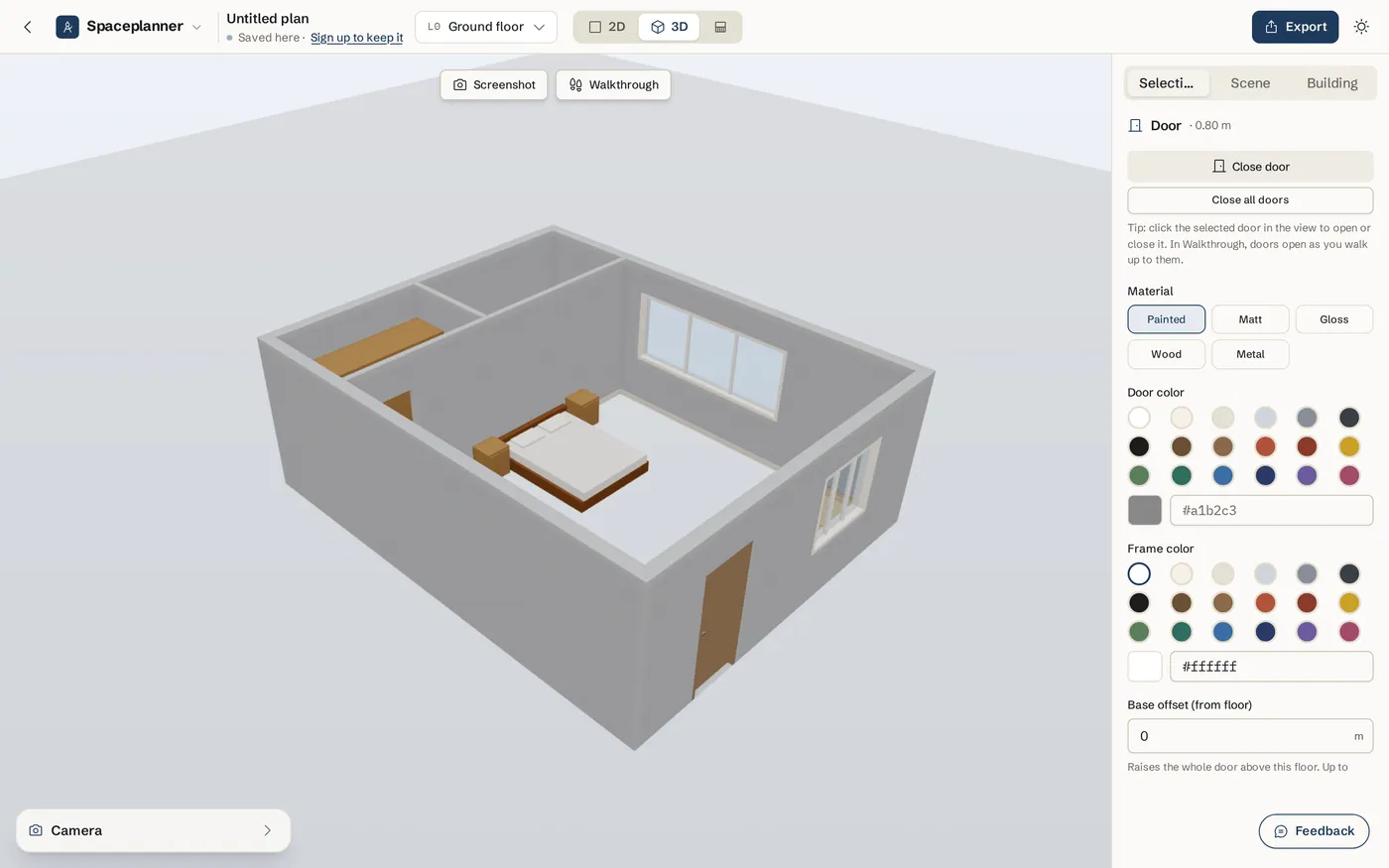Toggle light/dark theme sun icon
This screenshot has height=868, width=1389.
click(1361, 27)
